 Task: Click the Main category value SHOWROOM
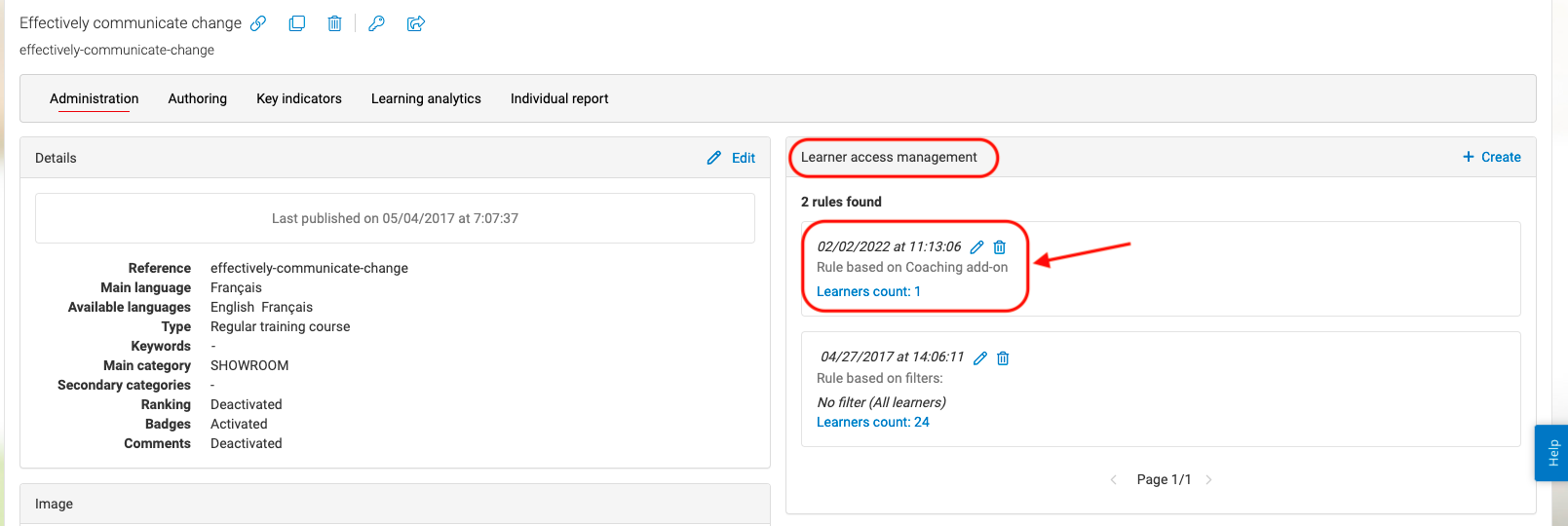[249, 365]
